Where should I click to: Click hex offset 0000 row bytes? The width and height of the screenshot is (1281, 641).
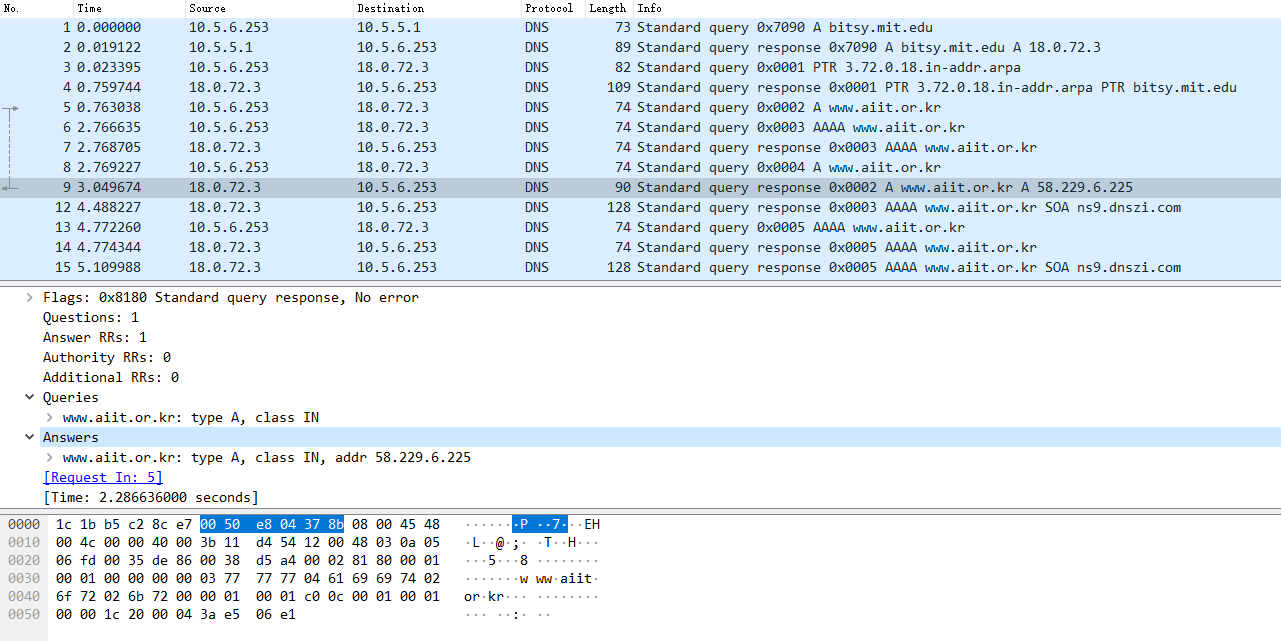[x=248, y=524]
